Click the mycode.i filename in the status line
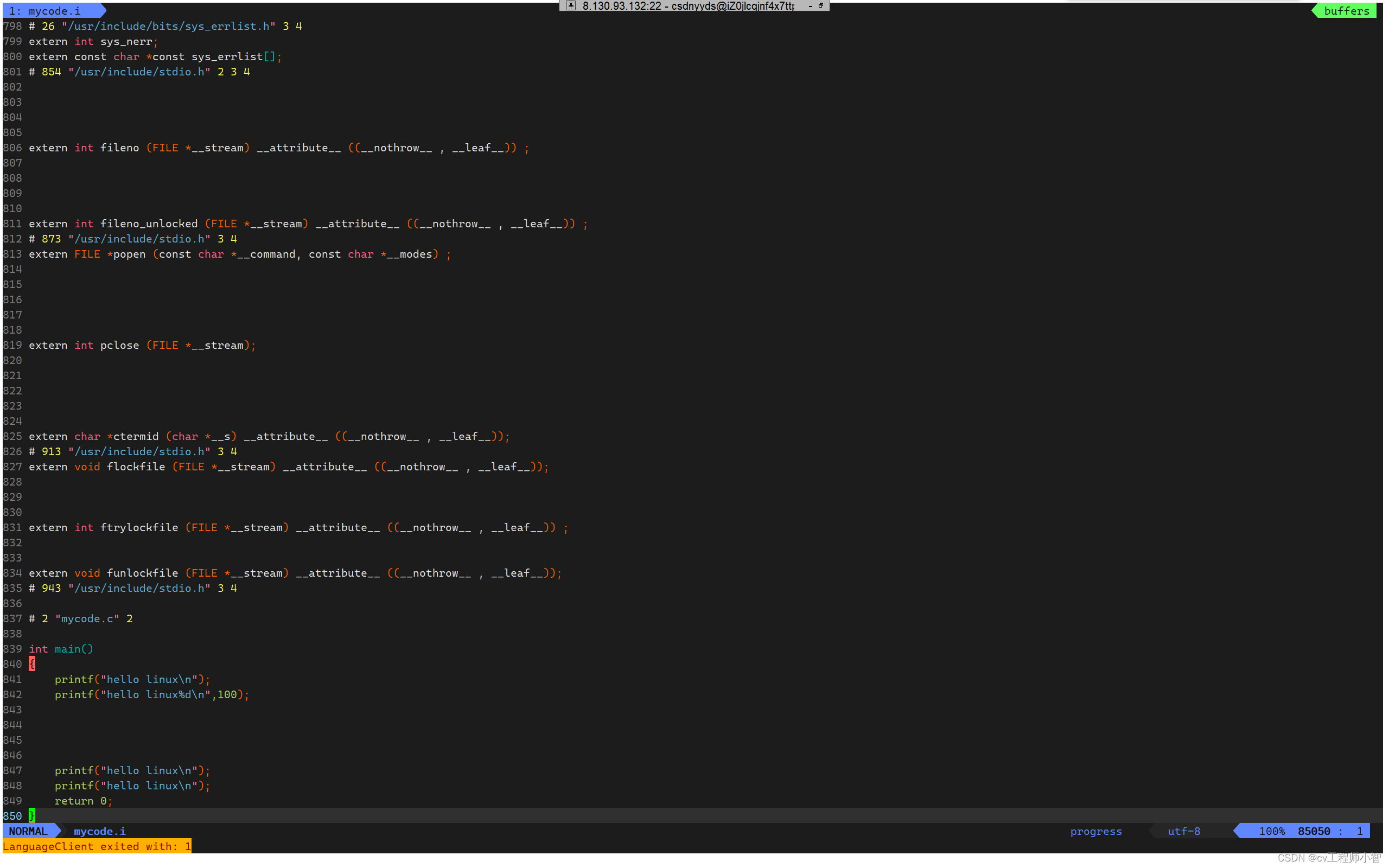Screen dimensions: 1389x868 tap(100, 831)
